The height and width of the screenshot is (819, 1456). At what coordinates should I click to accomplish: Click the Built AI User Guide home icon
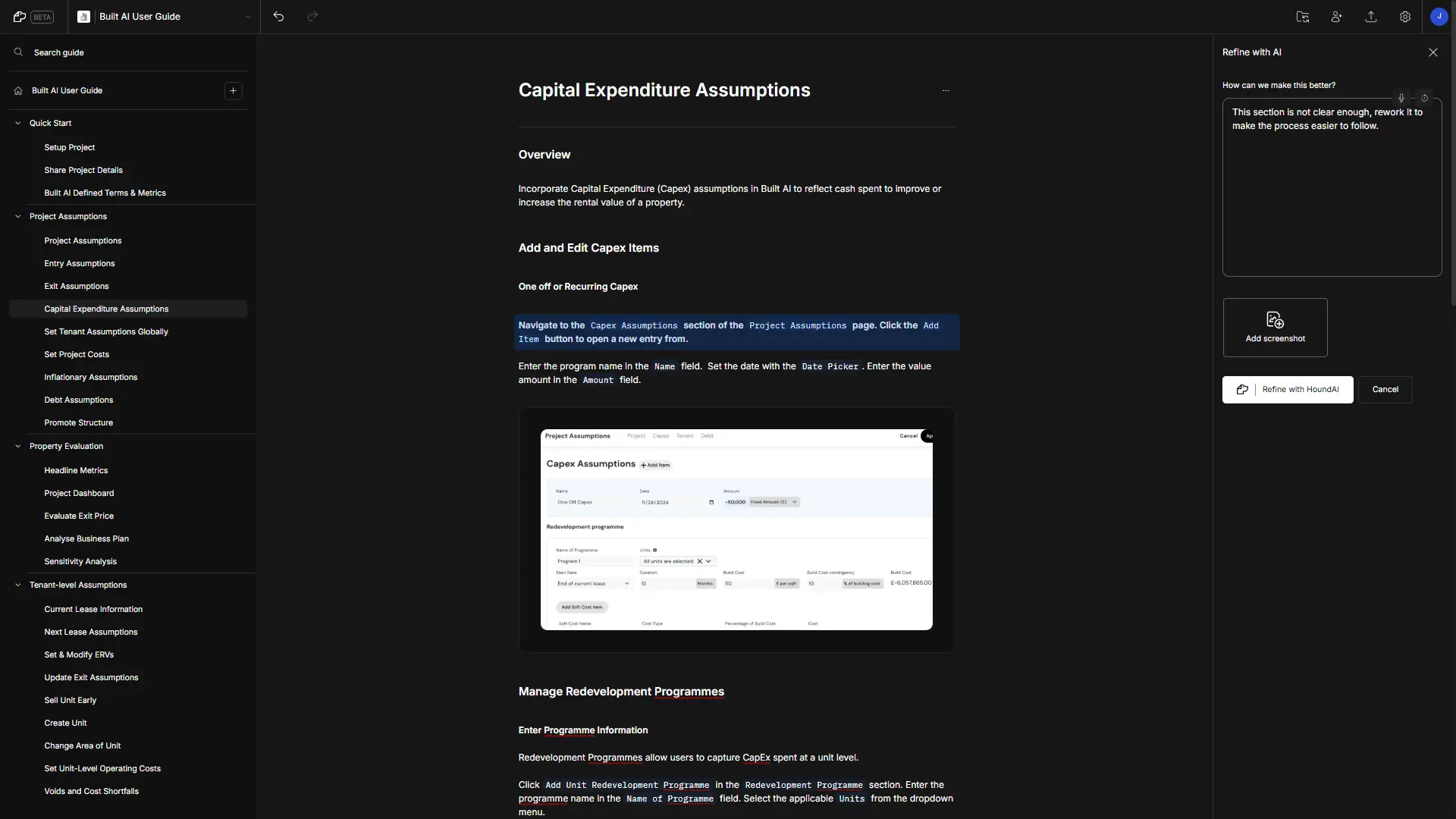[x=18, y=91]
